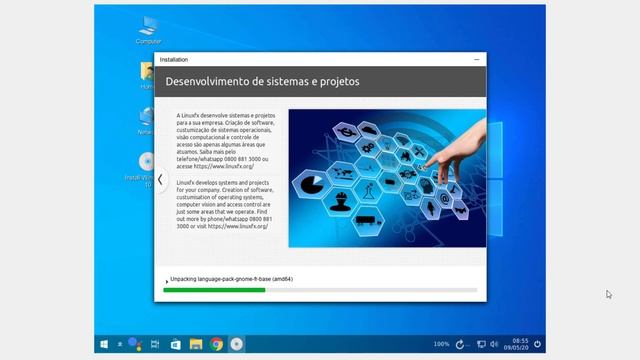
Task: Launch Google Chrome from the taskbar
Action: point(216,344)
